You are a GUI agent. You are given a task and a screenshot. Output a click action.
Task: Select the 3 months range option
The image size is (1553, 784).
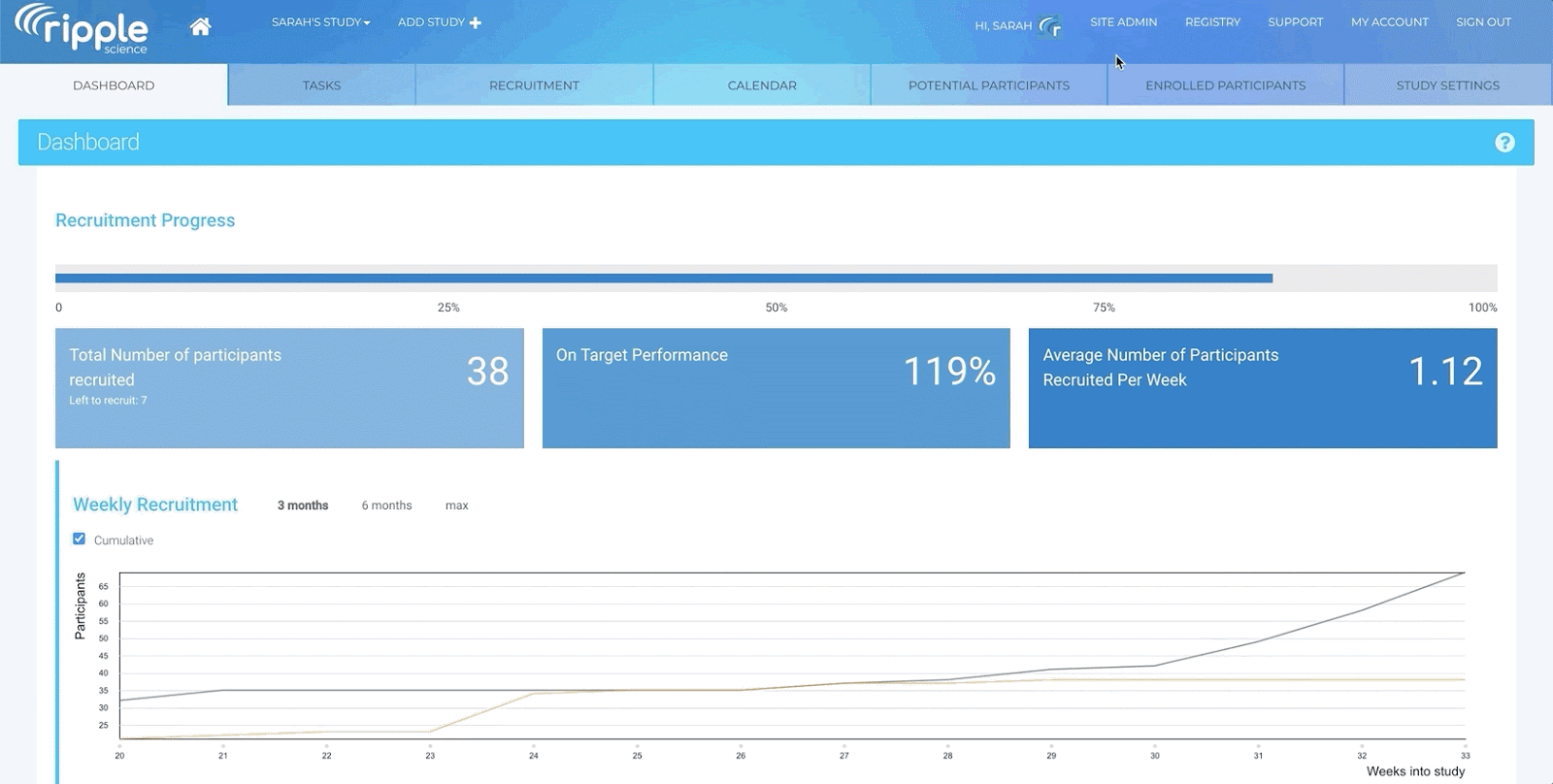pos(303,506)
